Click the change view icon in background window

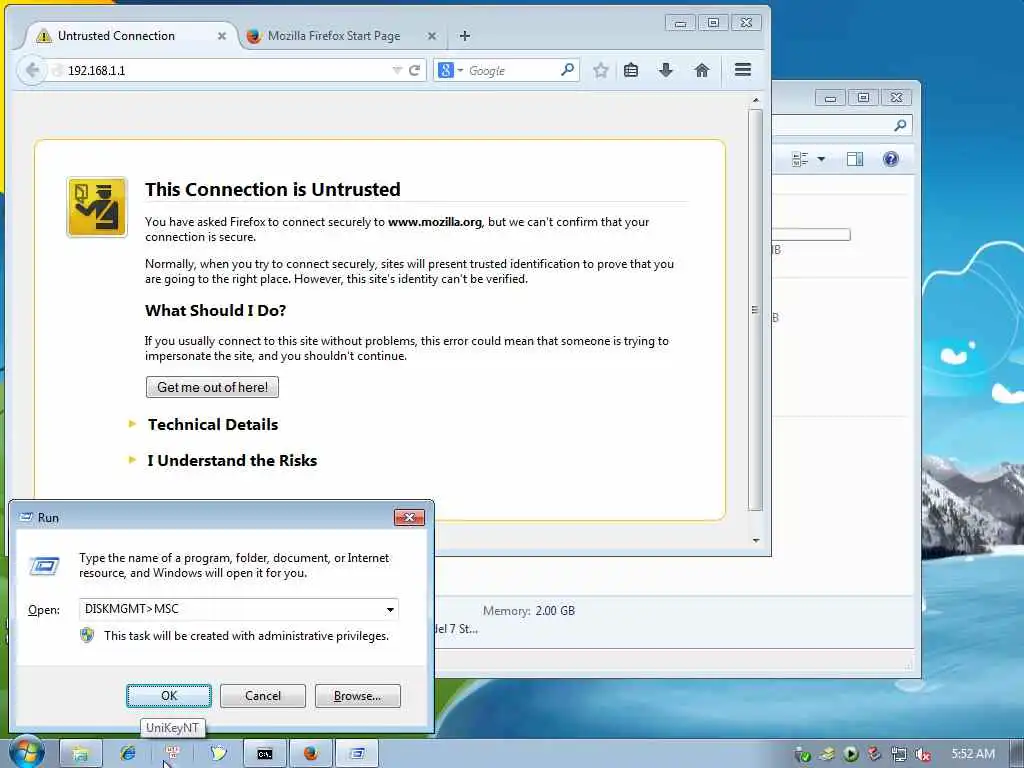800,159
